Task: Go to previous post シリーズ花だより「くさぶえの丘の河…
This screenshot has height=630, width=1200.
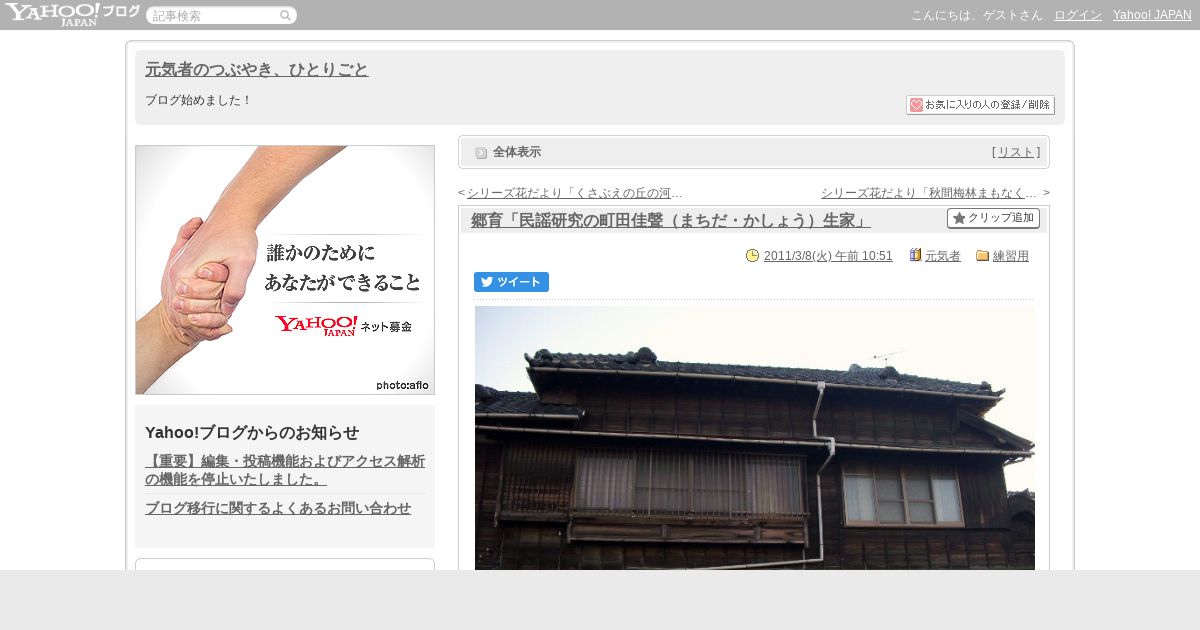Action: tap(575, 193)
